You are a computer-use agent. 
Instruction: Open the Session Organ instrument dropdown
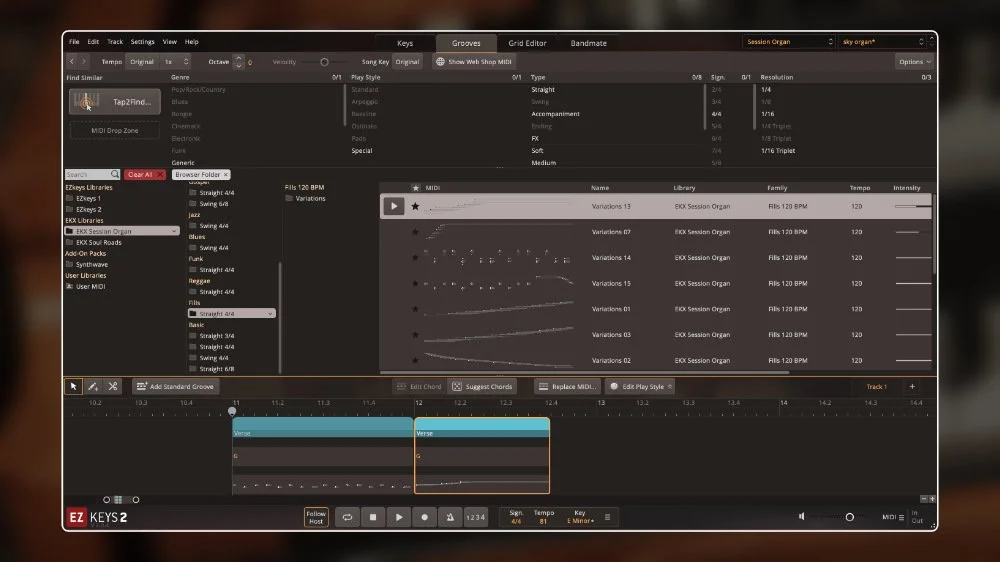[789, 41]
